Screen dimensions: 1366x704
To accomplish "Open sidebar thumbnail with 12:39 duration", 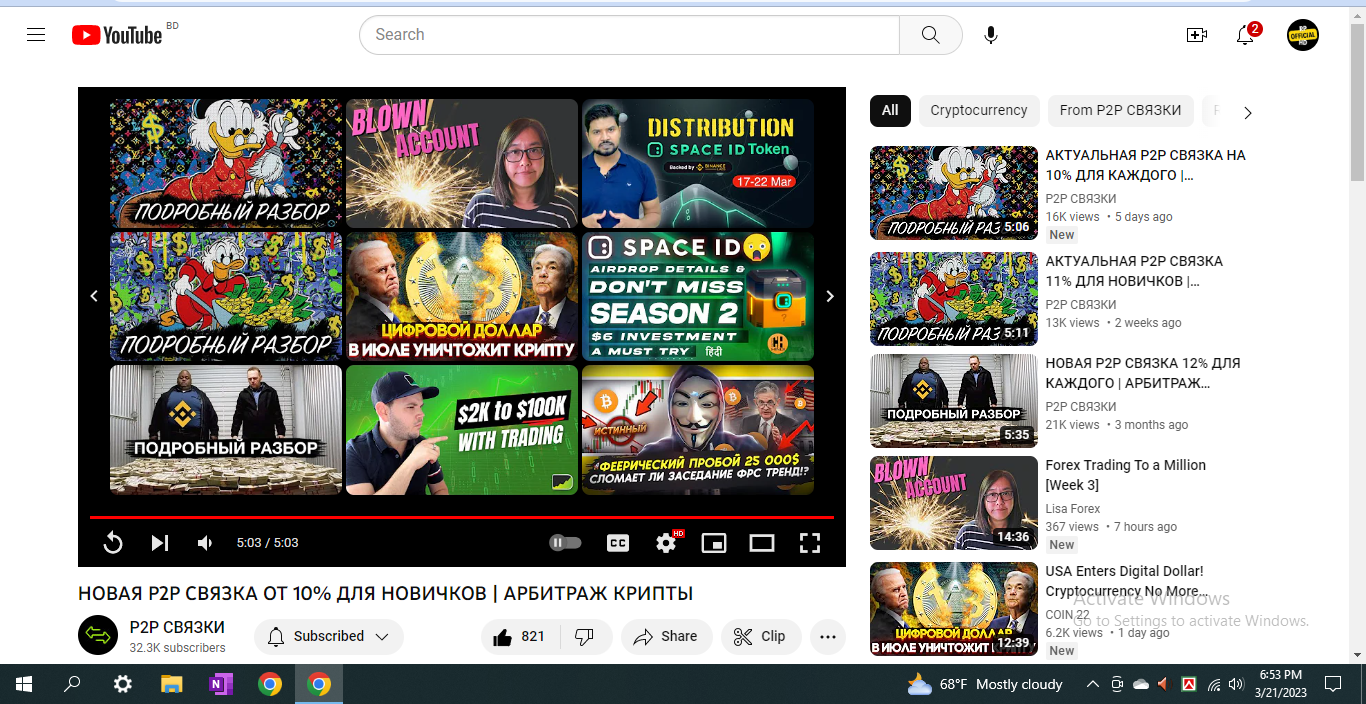I will [x=954, y=609].
